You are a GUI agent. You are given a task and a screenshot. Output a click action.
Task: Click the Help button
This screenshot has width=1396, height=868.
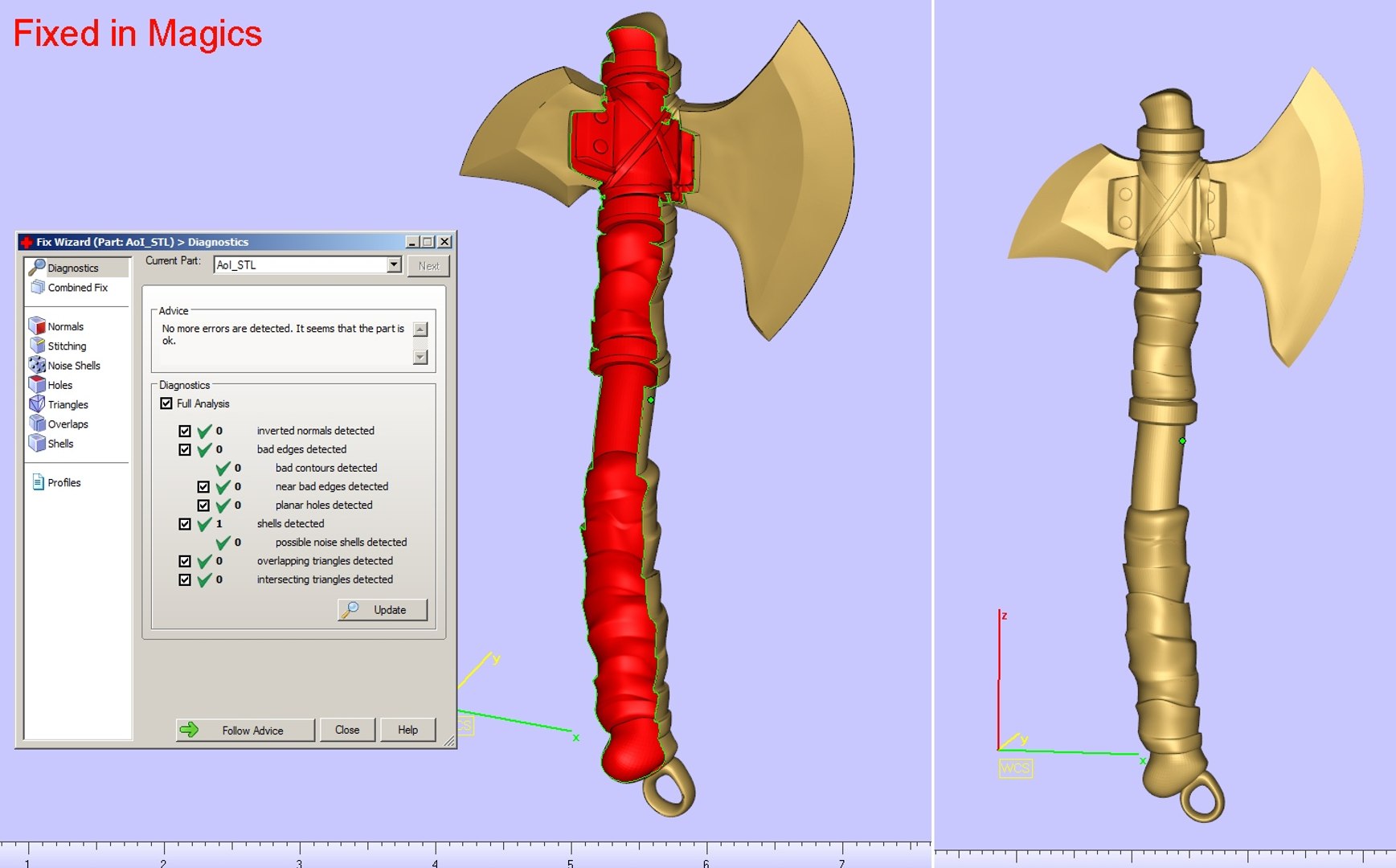407,730
